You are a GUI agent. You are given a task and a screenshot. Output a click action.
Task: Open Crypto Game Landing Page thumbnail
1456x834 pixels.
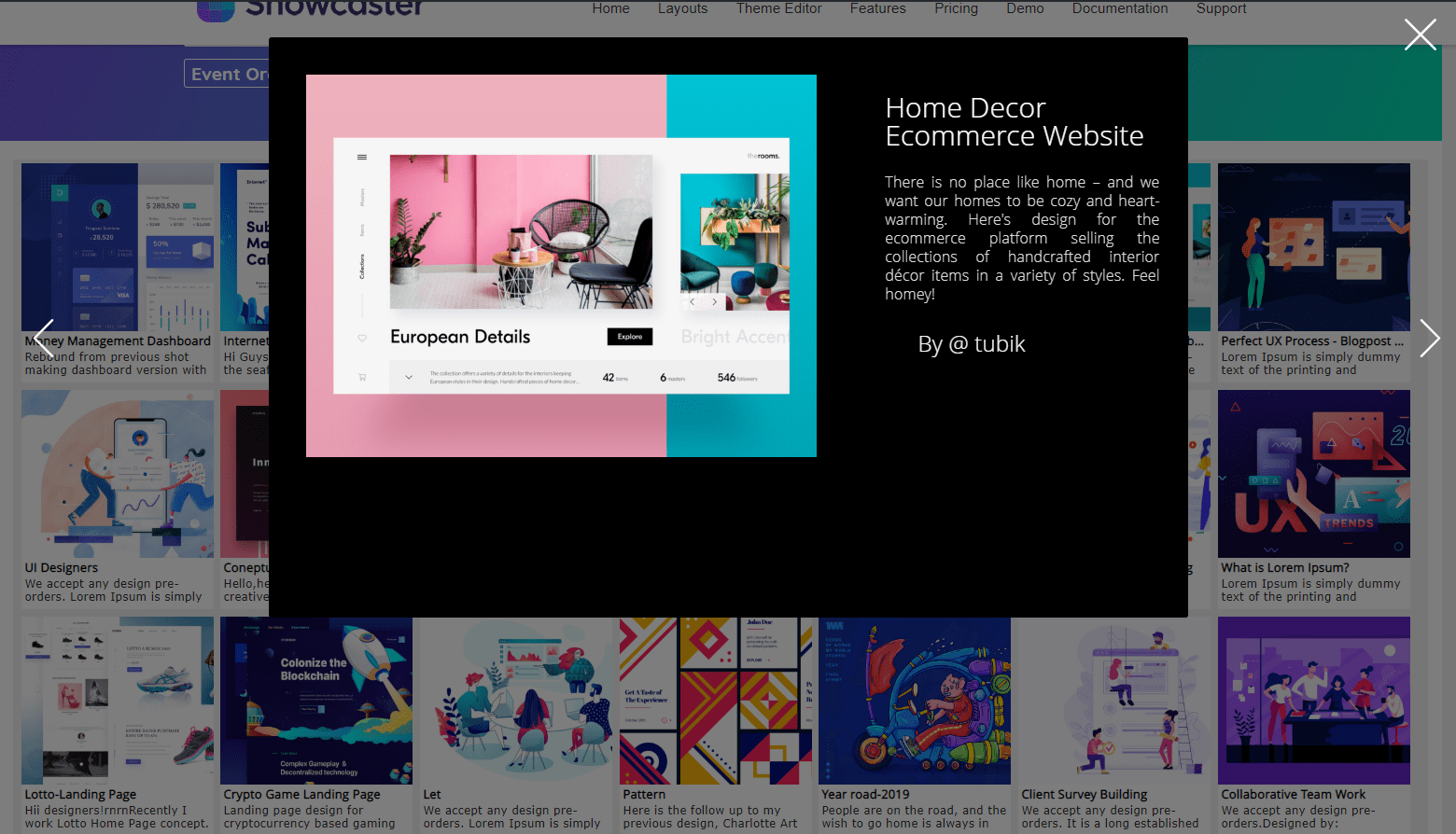(316, 701)
